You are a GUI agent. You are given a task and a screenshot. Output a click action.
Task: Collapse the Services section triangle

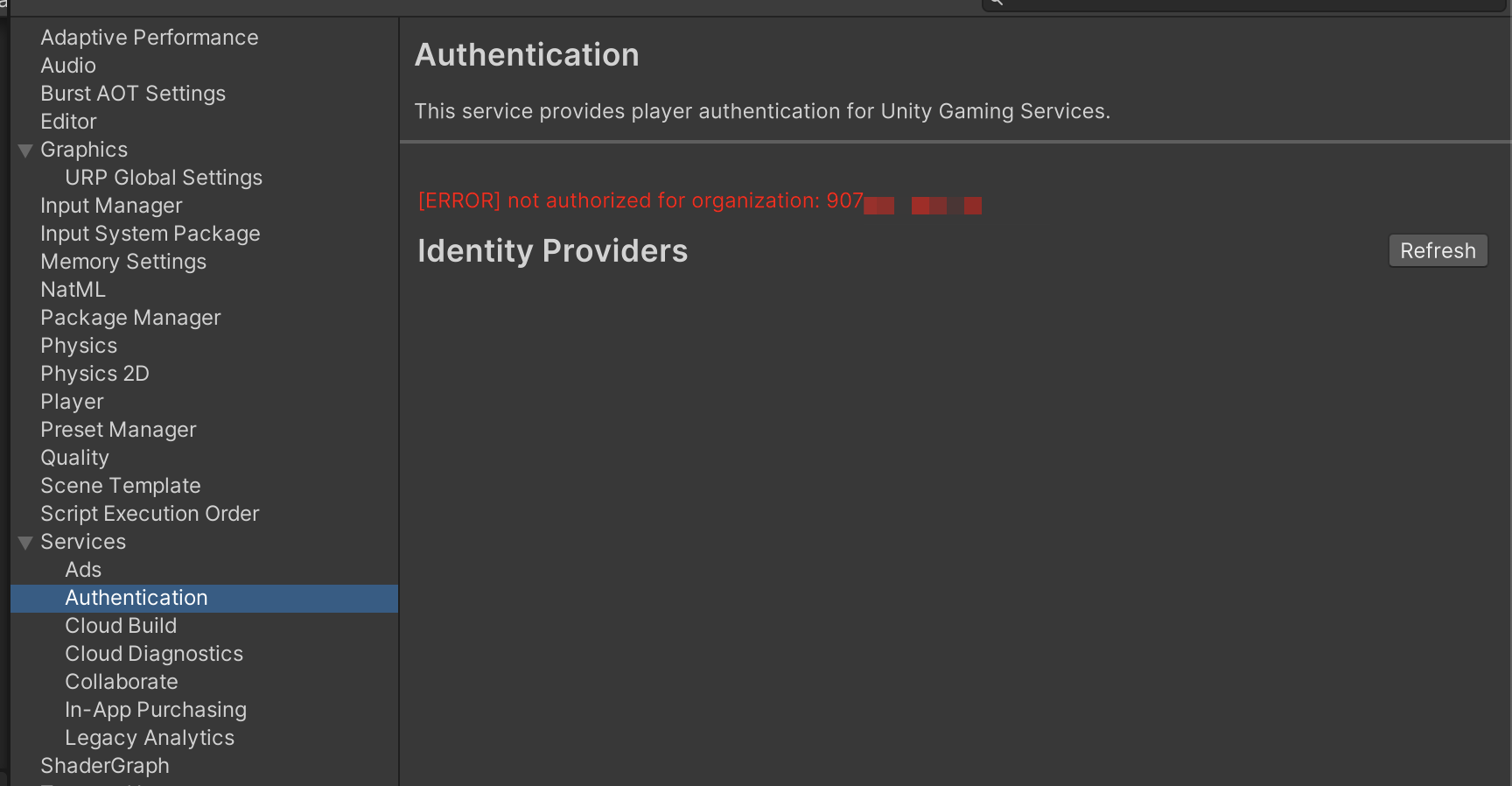(x=25, y=543)
